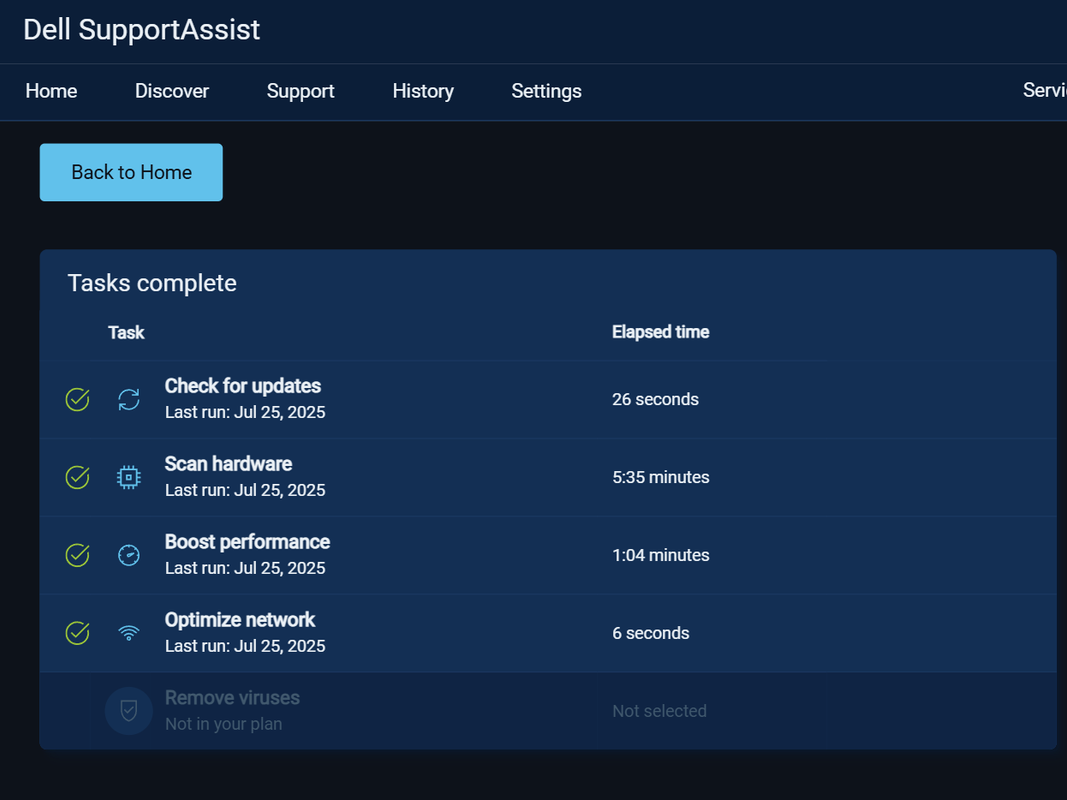Image resolution: width=1067 pixels, height=800 pixels.
Task: Select the Boost performance task title
Action: pos(247,542)
